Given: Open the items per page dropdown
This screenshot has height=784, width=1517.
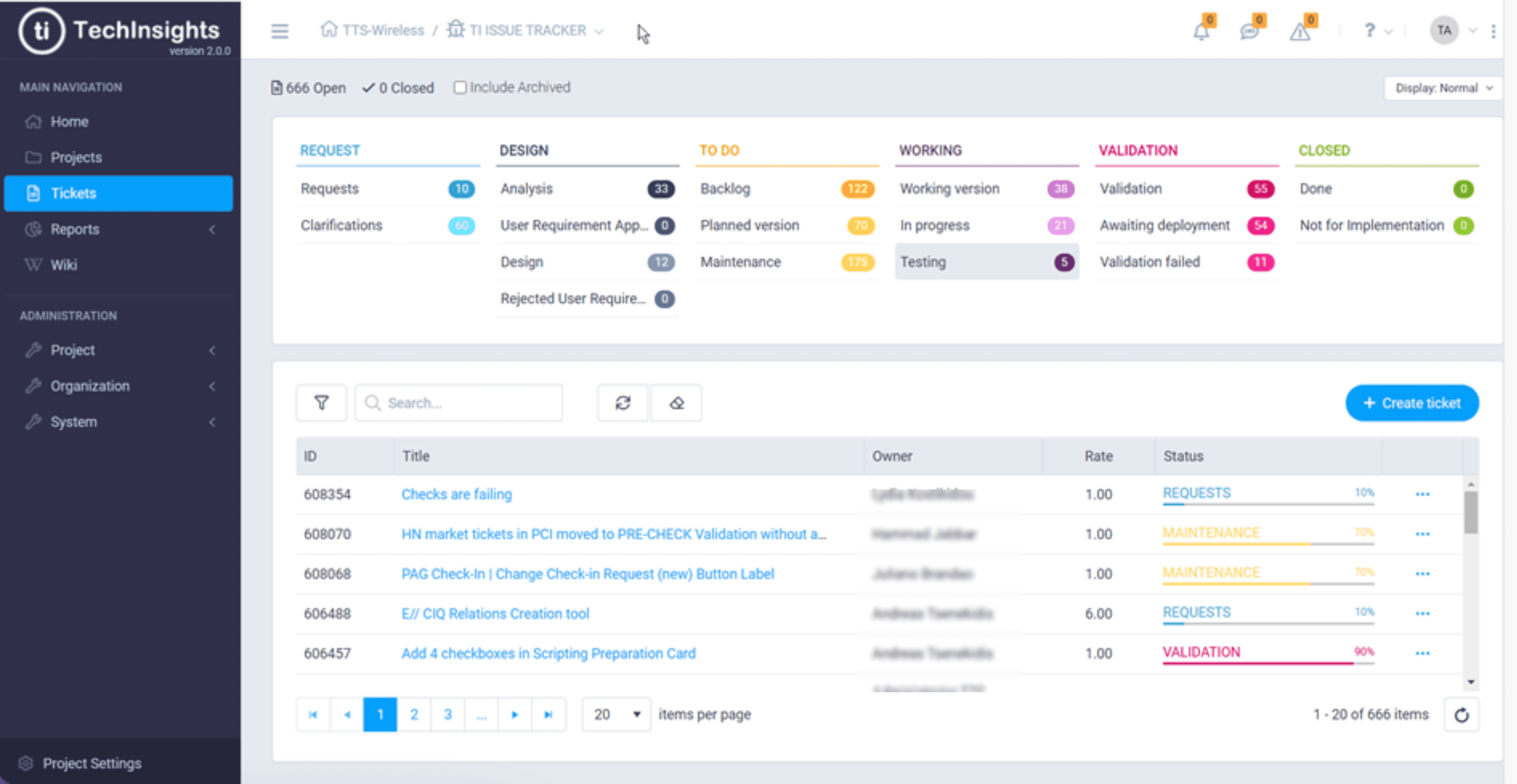Looking at the screenshot, I should tap(616, 714).
